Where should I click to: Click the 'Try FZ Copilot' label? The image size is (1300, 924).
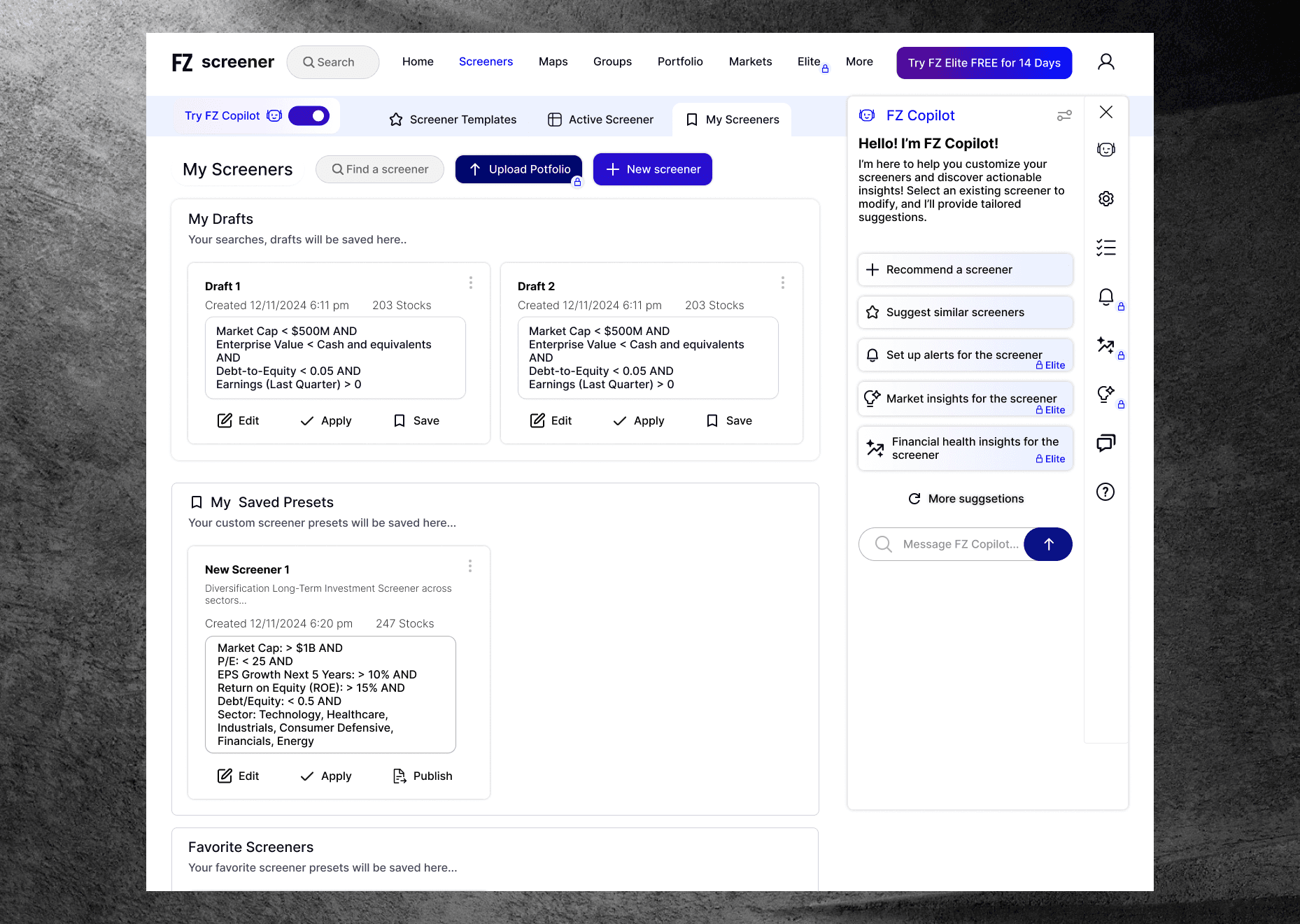[222, 115]
